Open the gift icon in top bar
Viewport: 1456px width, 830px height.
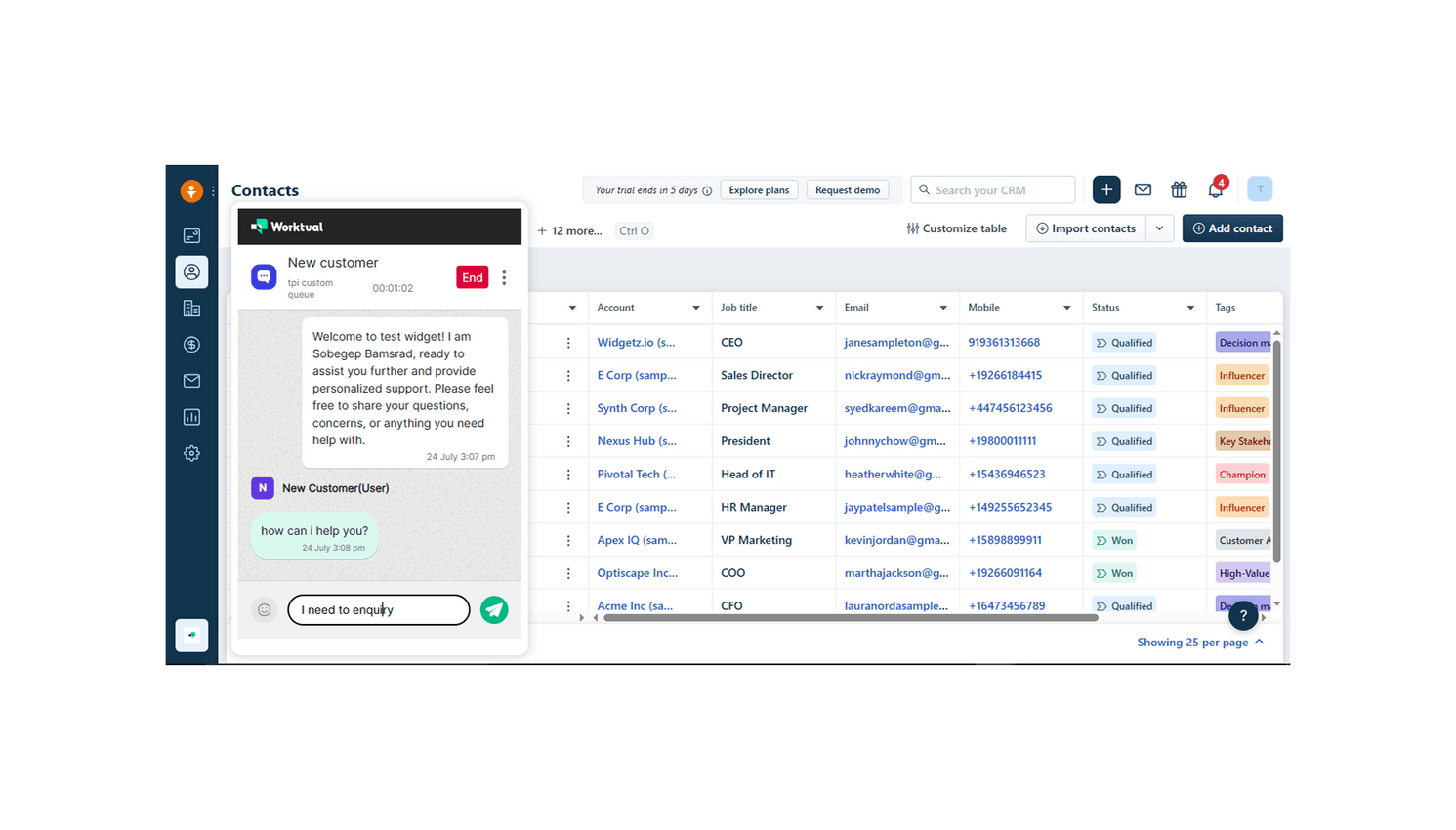[1180, 189]
